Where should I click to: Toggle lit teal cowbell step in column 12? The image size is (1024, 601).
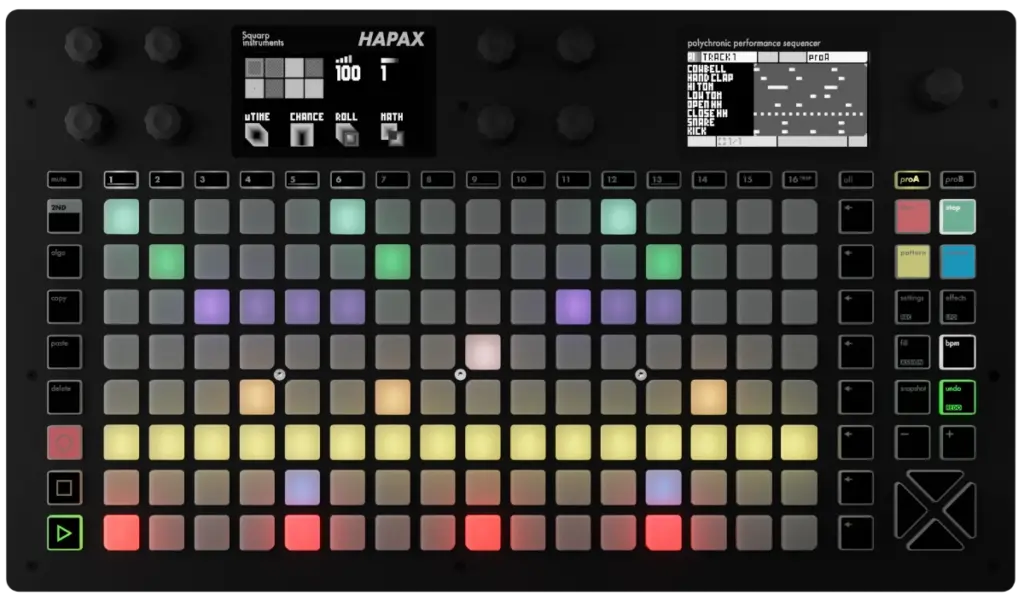[618, 217]
